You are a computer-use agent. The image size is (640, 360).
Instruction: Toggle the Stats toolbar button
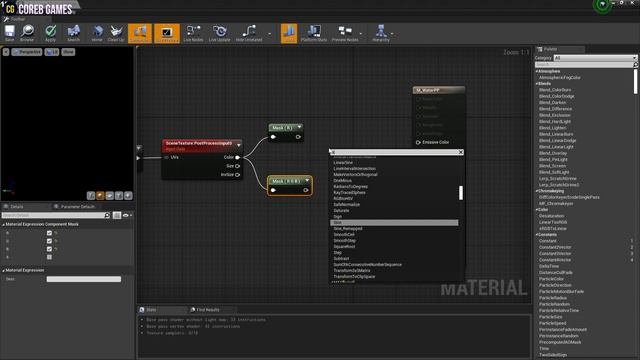[x=289, y=33]
